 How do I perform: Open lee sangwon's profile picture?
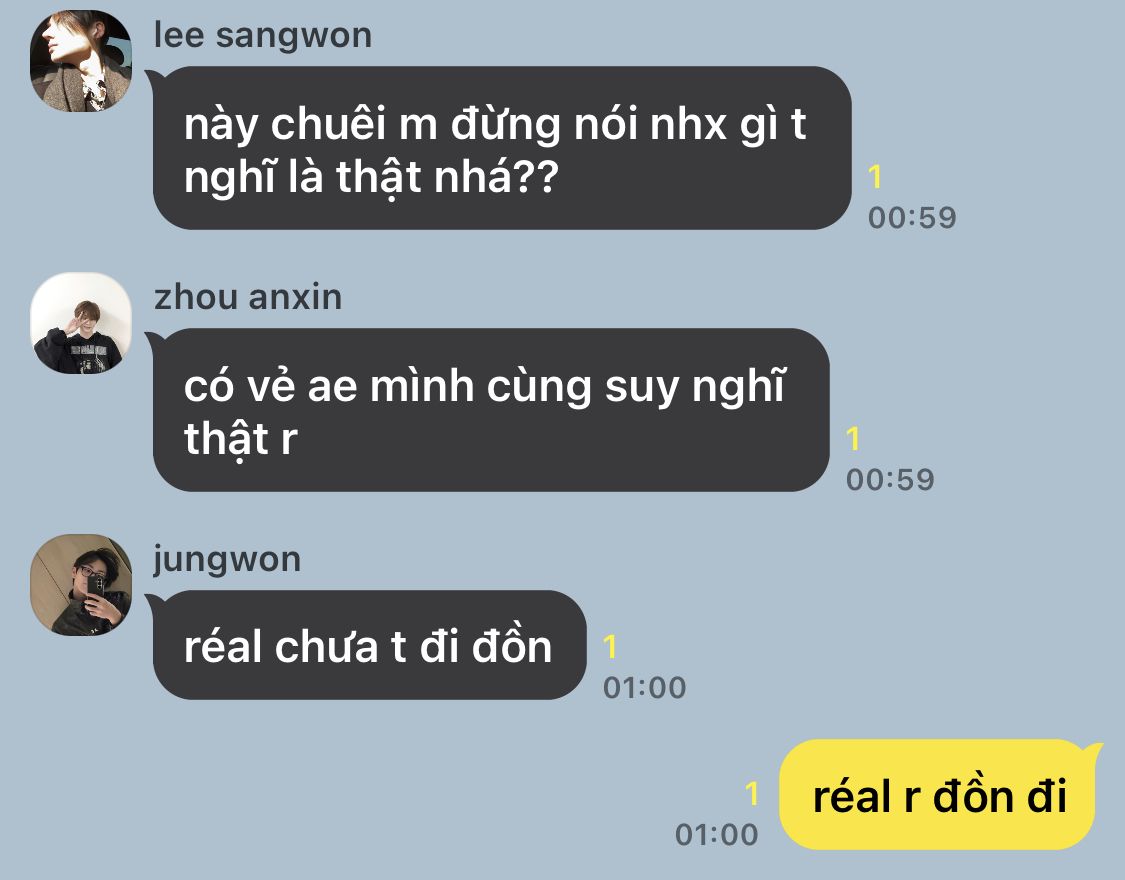click(81, 61)
